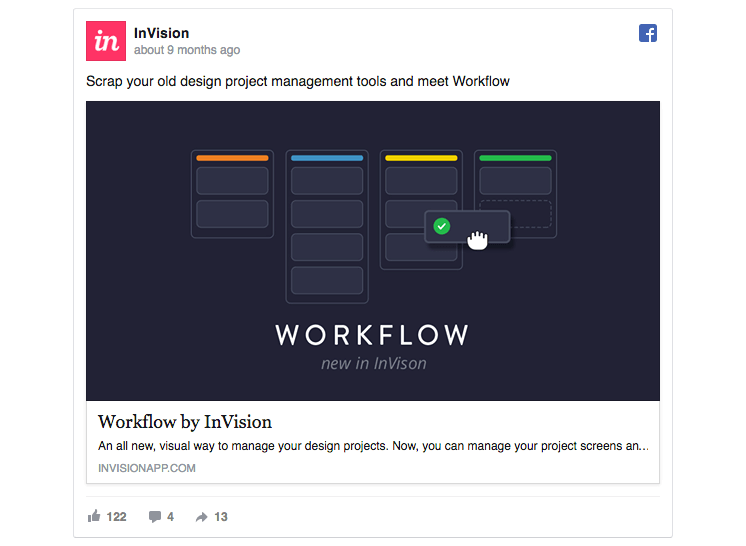Click the thumbs-up like icon

(94, 516)
